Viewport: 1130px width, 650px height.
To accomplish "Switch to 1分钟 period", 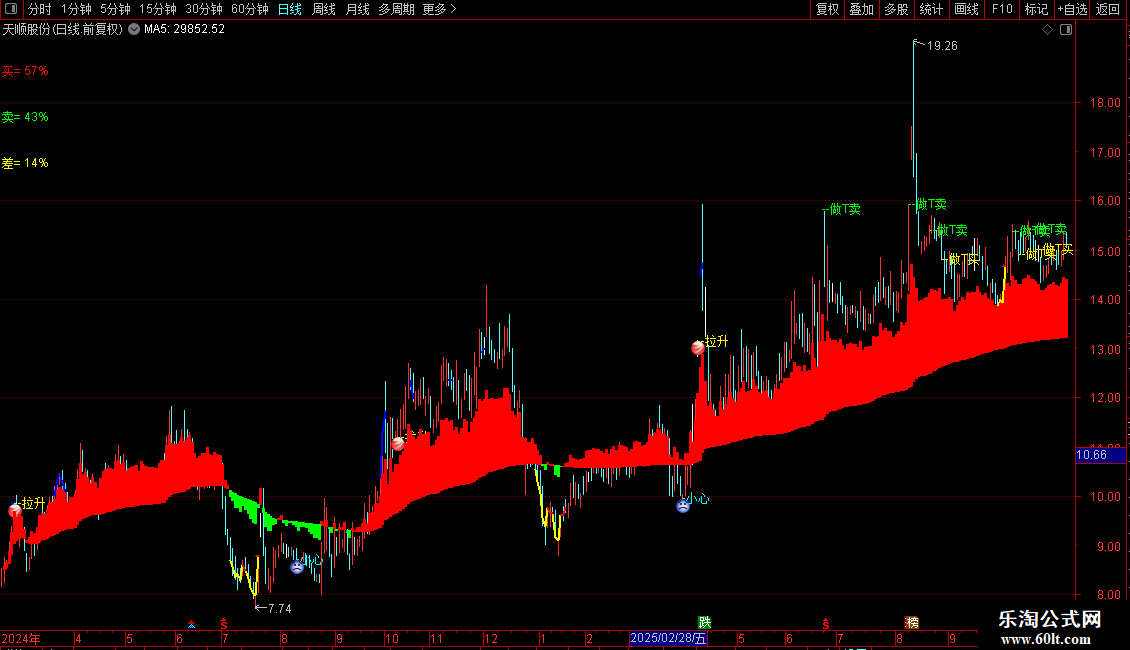I will (x=76, y=9).
